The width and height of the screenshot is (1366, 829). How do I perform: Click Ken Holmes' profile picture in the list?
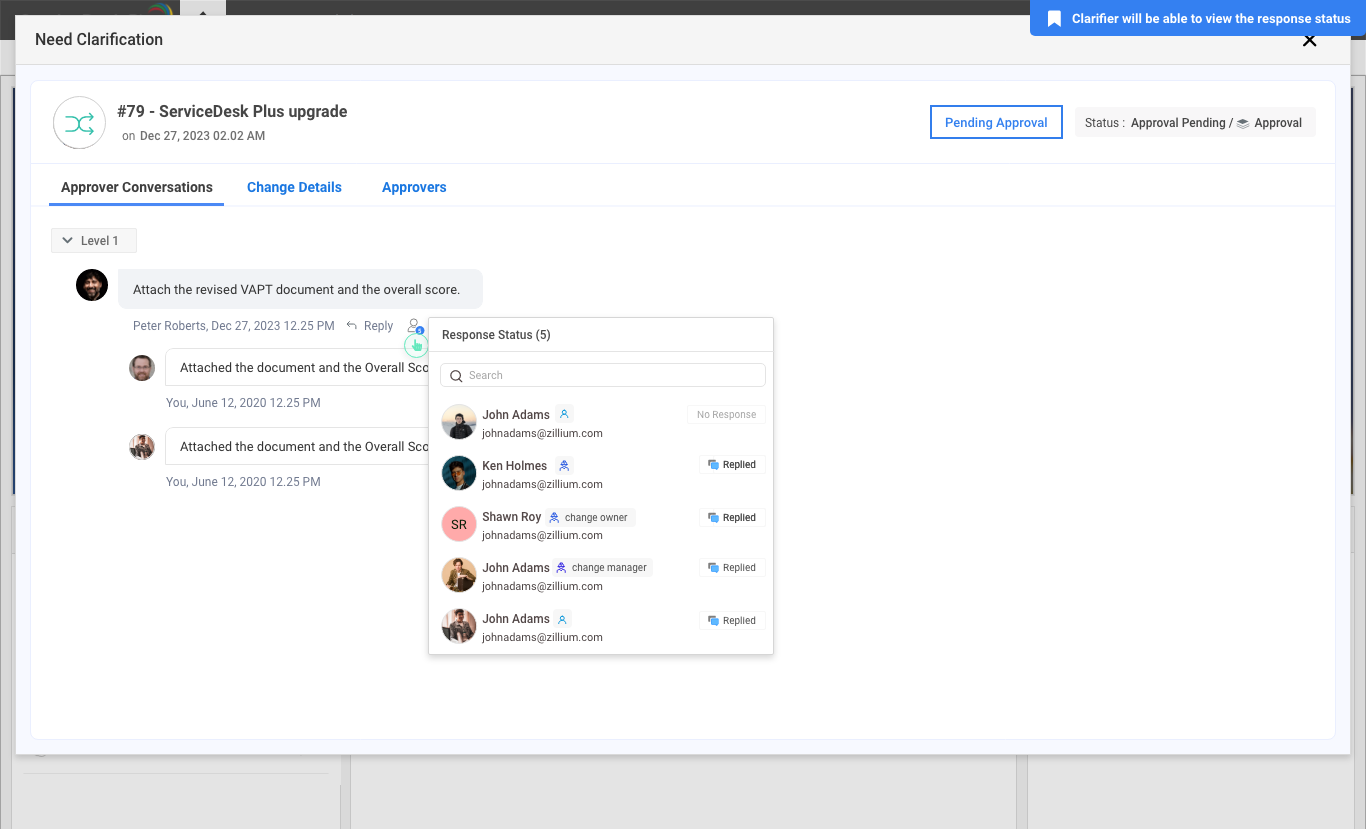coord(459,473)
